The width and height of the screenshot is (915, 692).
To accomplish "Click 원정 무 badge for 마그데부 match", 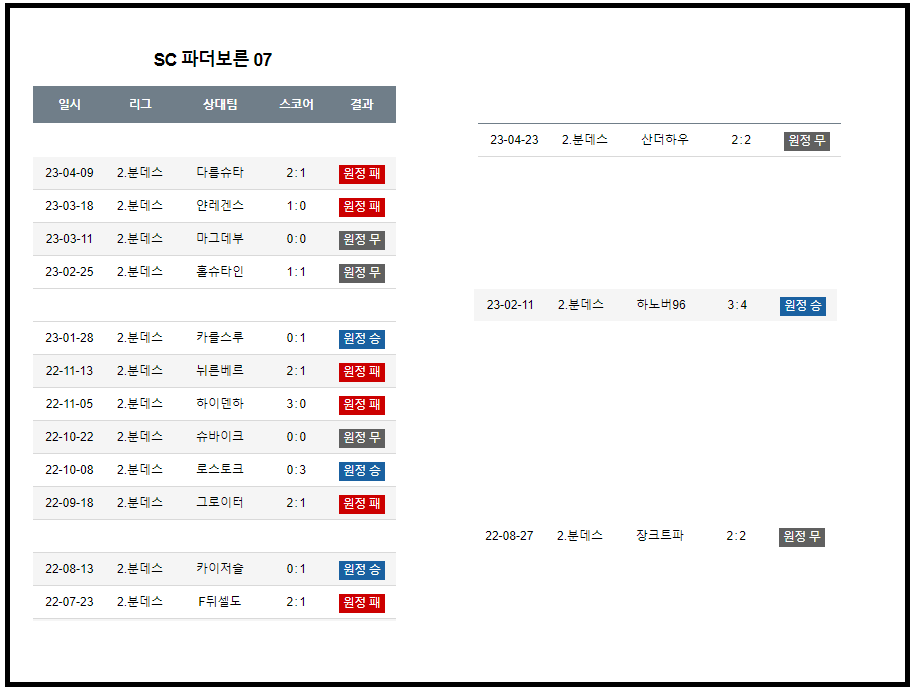I will pyautogui.click(x=362, y=240).
